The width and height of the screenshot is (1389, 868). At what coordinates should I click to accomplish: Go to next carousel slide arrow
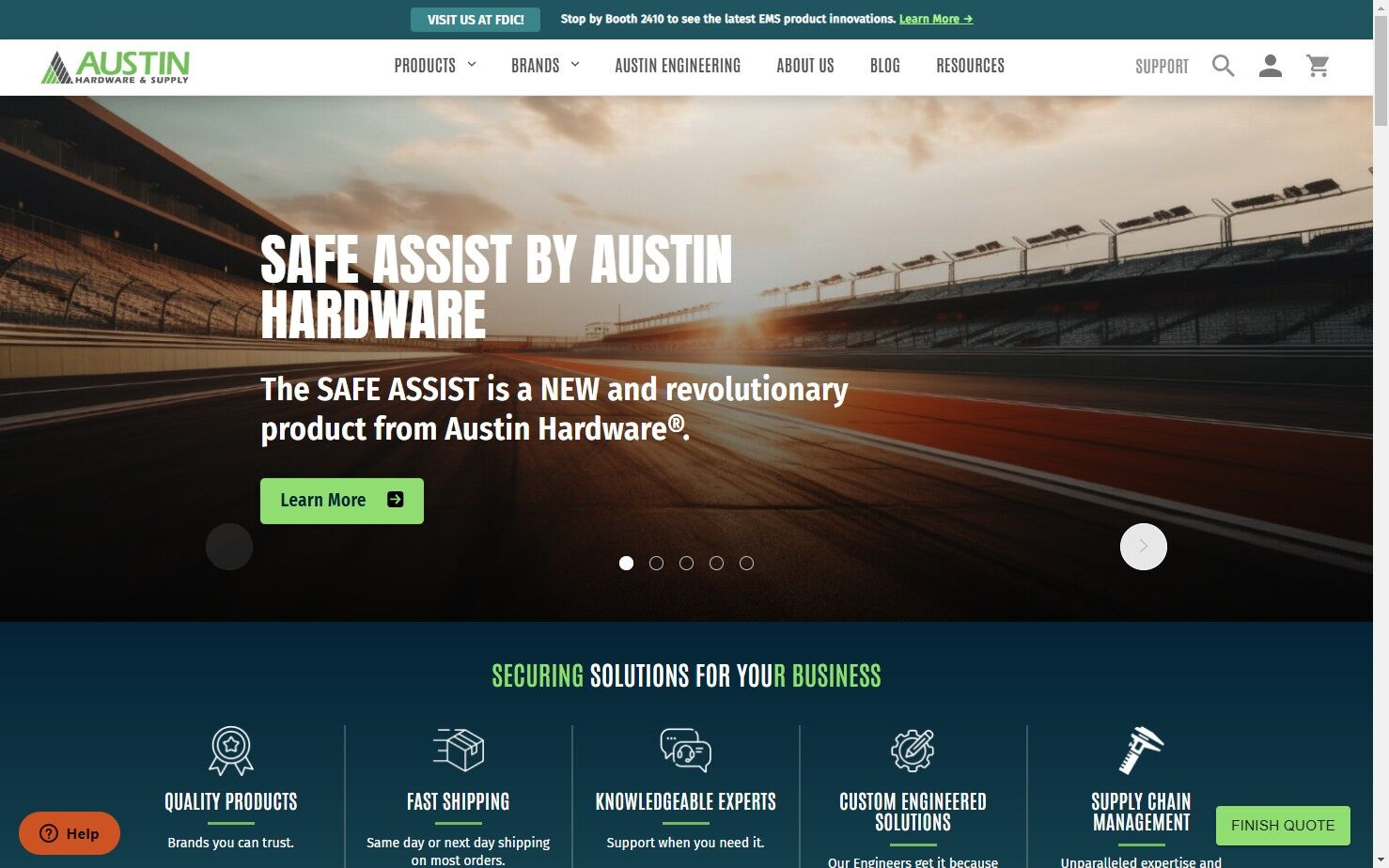tap(1144, 547)
